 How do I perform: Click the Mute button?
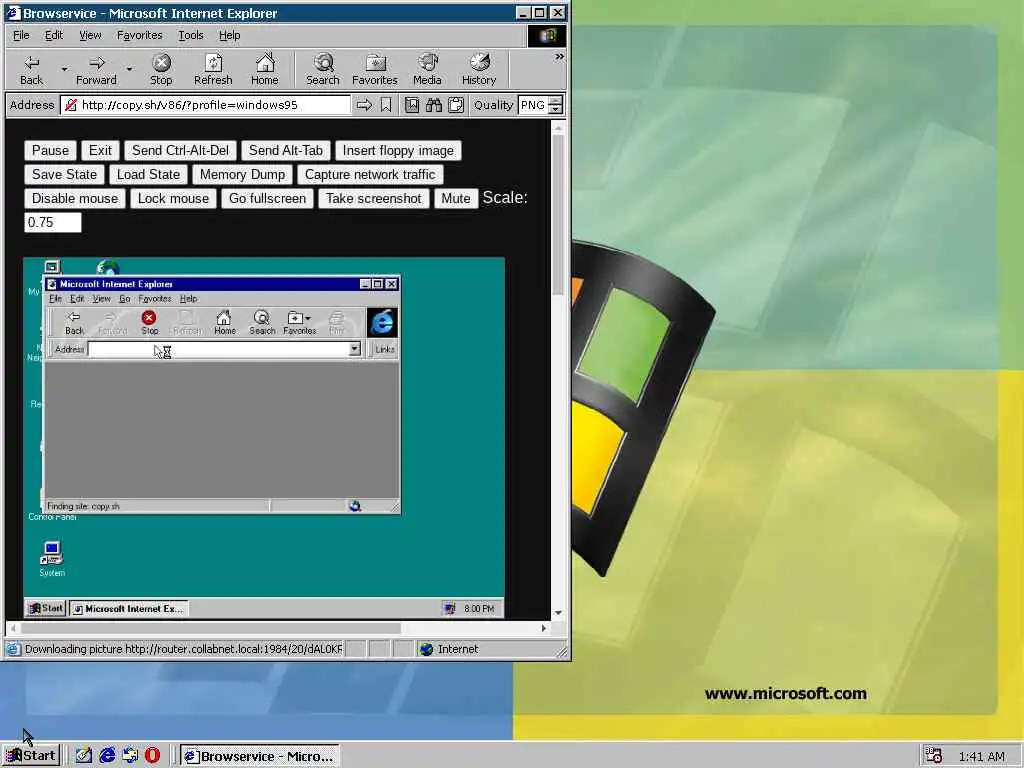pos(456,199)
